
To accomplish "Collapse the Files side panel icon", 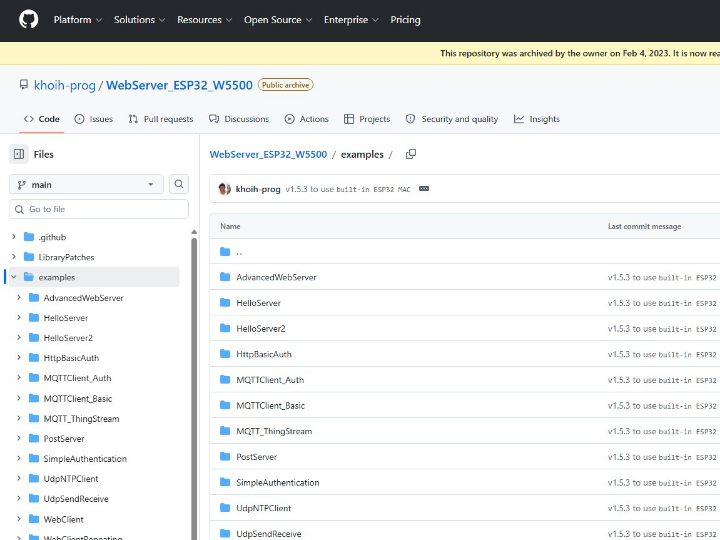I will [18, 154].
